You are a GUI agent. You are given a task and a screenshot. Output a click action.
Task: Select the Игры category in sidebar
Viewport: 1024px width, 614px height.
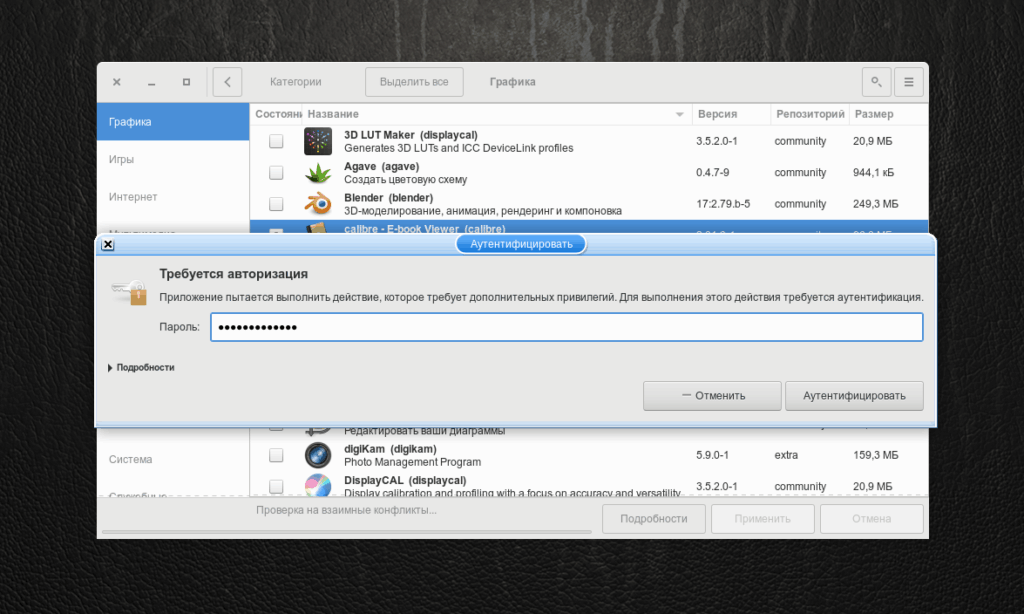coord(173,159)
